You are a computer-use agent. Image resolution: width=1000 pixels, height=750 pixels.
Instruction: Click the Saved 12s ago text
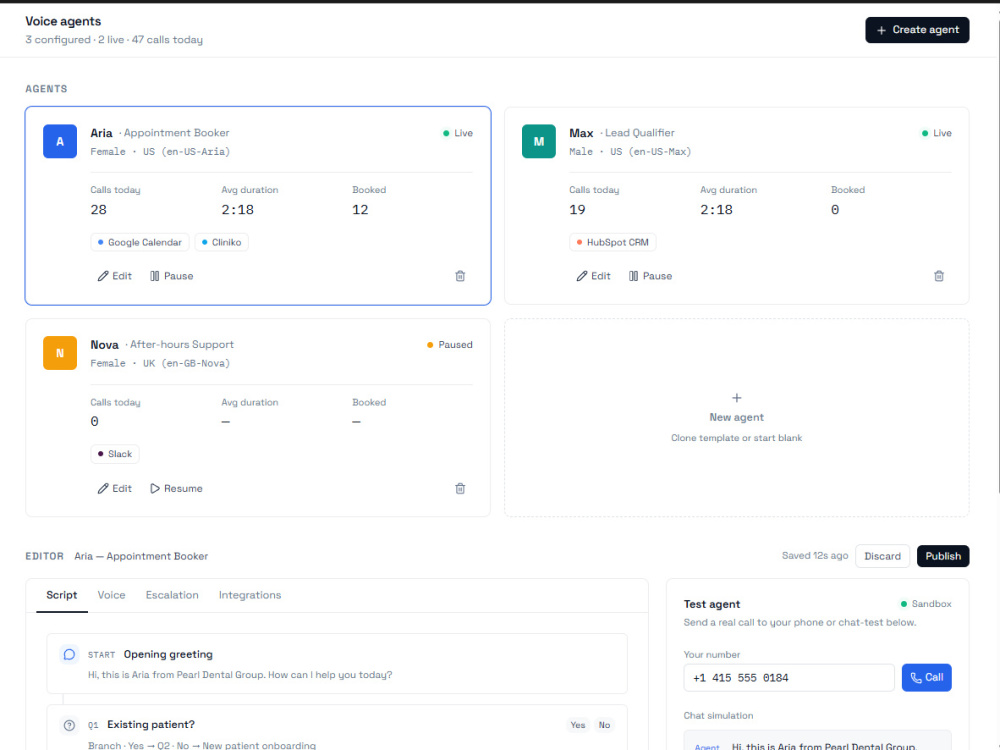pyautogui.click(x=815, y=555)
